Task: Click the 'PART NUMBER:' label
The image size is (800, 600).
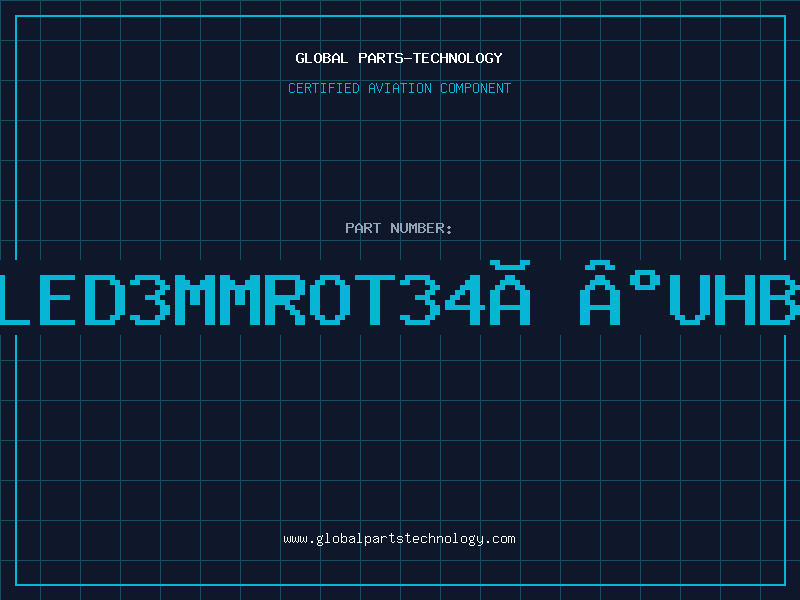Action: 399,228
